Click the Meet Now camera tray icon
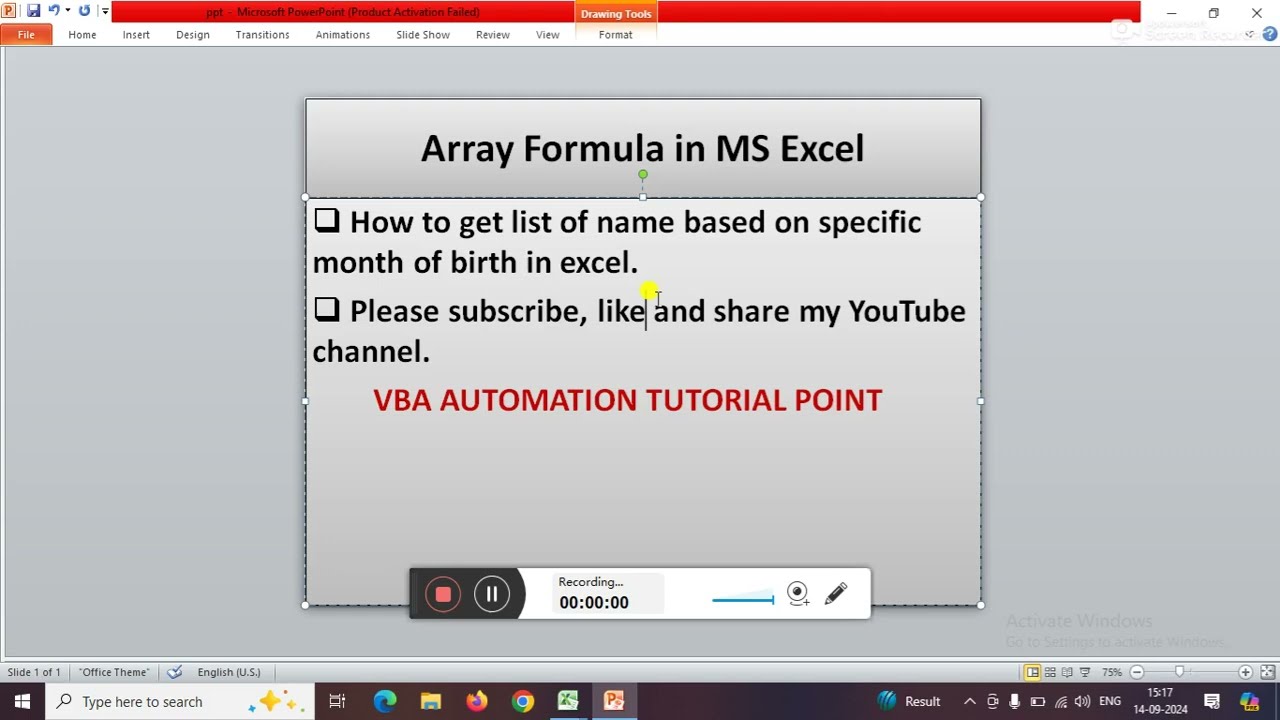1280x720 pixels. (x=992, y=701)
